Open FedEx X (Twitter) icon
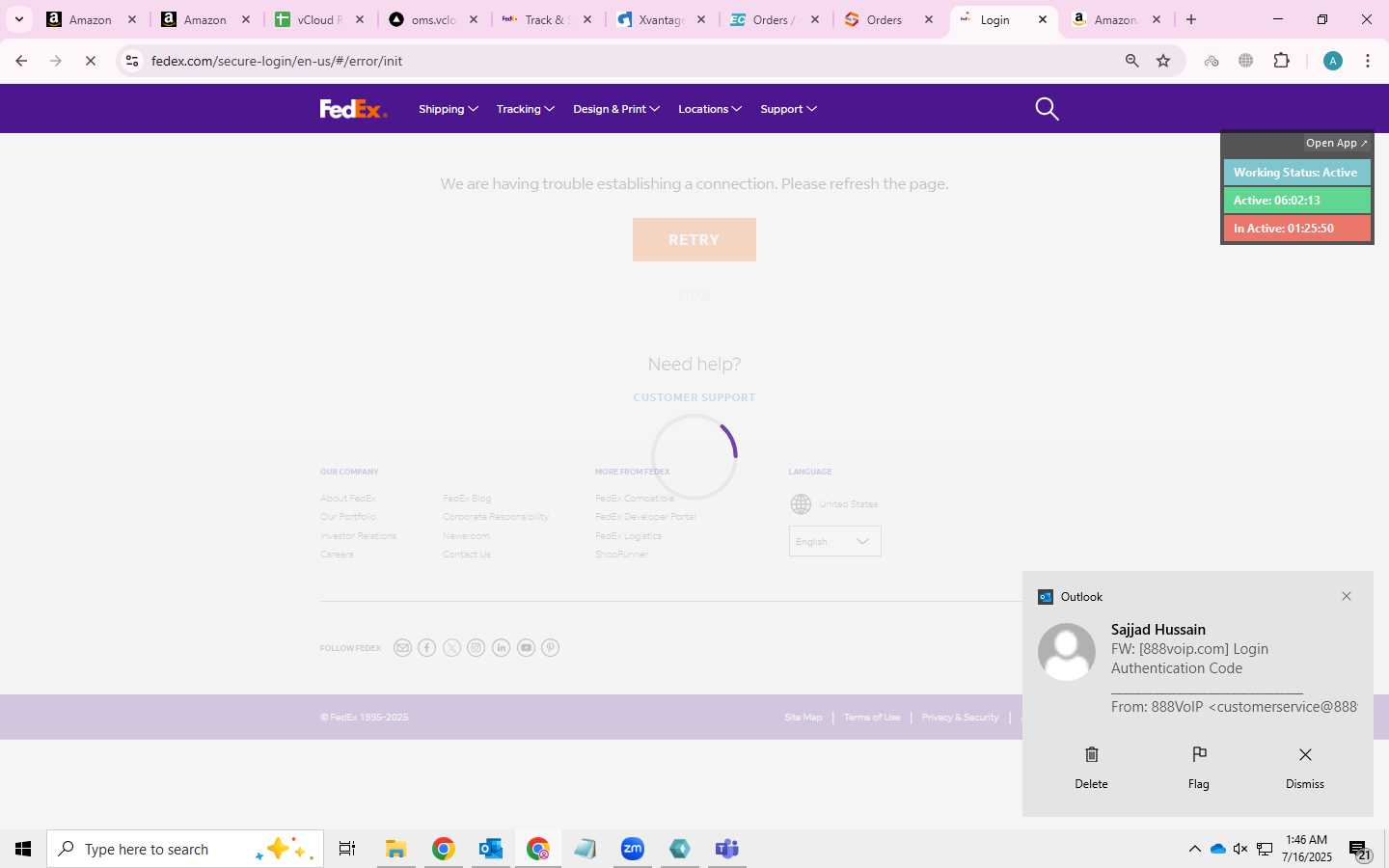This screenshot has width=1389, height=868. [451, 648]
